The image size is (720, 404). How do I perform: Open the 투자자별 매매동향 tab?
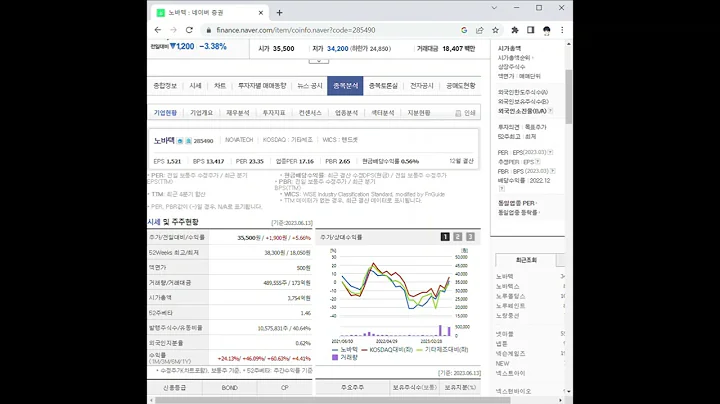point(262,86)
